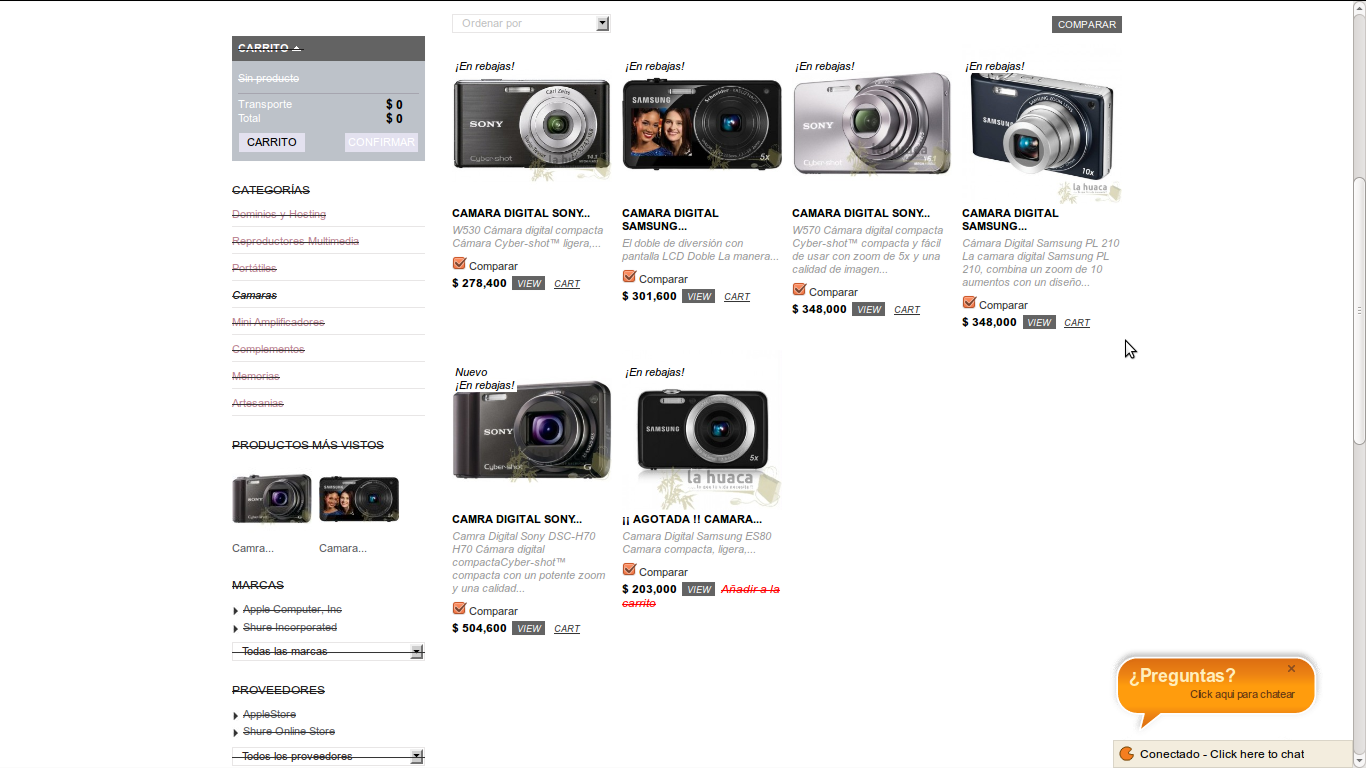The width and height of the screenshot is (1366, 768).
Task: Check Comparar for the Sony W530 camera
Action: coord(460,264)
